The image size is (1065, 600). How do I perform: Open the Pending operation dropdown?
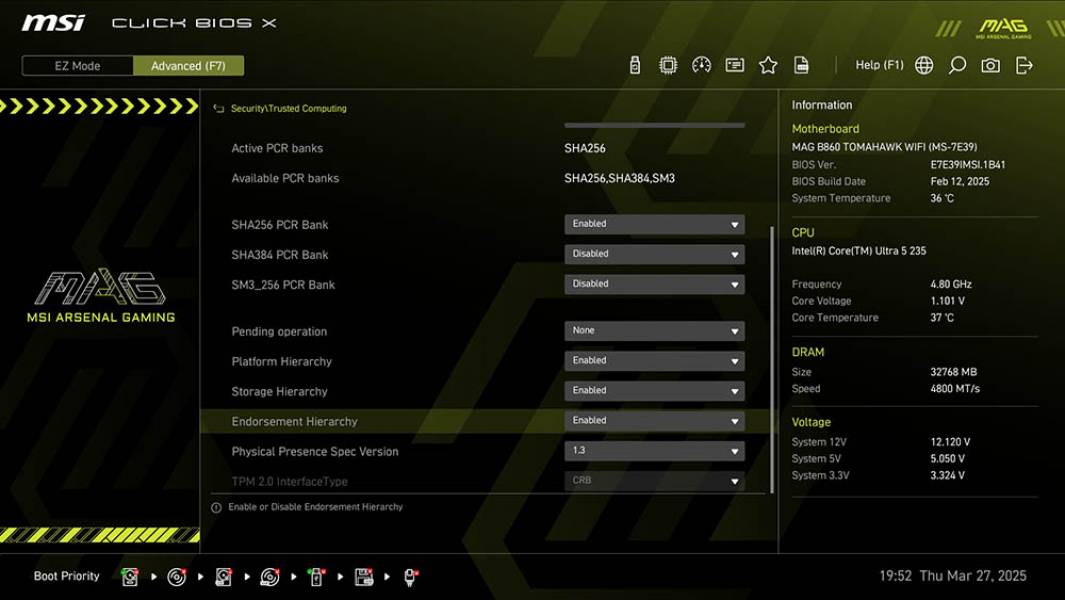click(x=654, y=331)
